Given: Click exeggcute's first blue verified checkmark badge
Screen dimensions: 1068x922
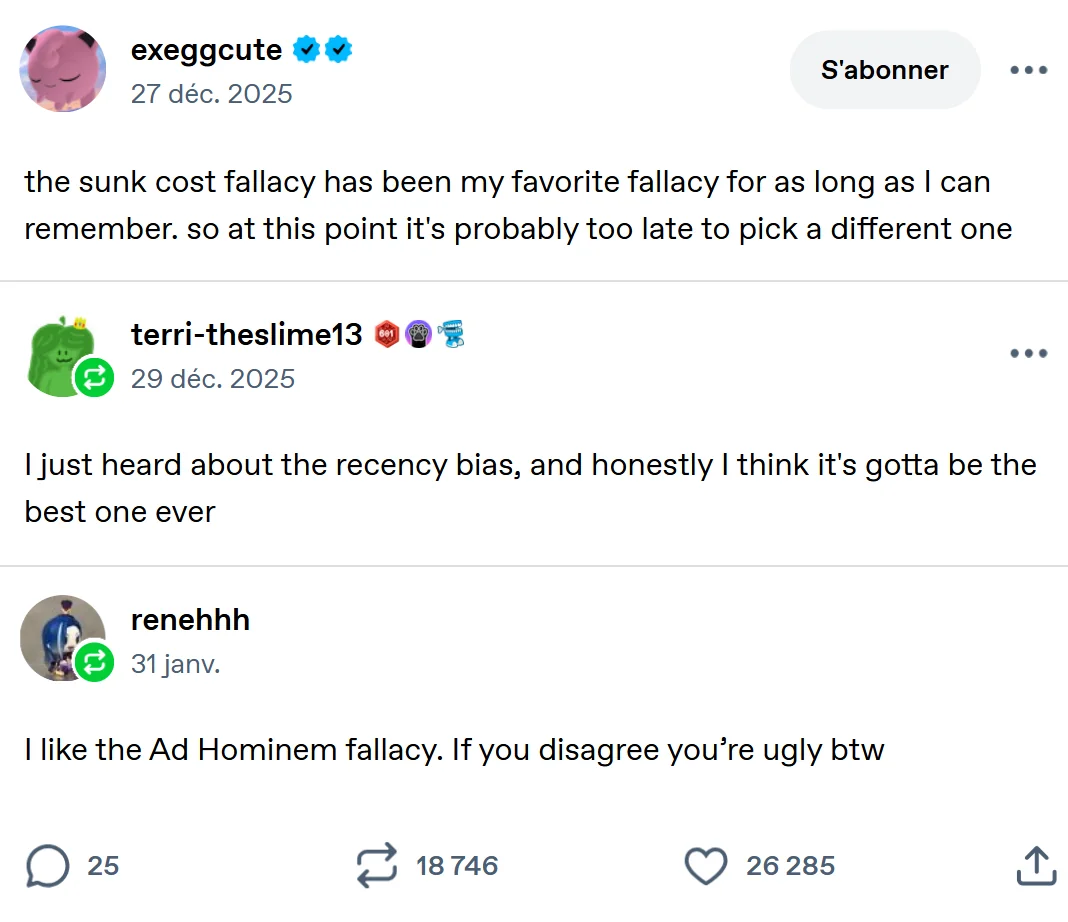Looking at the screenshot, I should click(305, 48).
